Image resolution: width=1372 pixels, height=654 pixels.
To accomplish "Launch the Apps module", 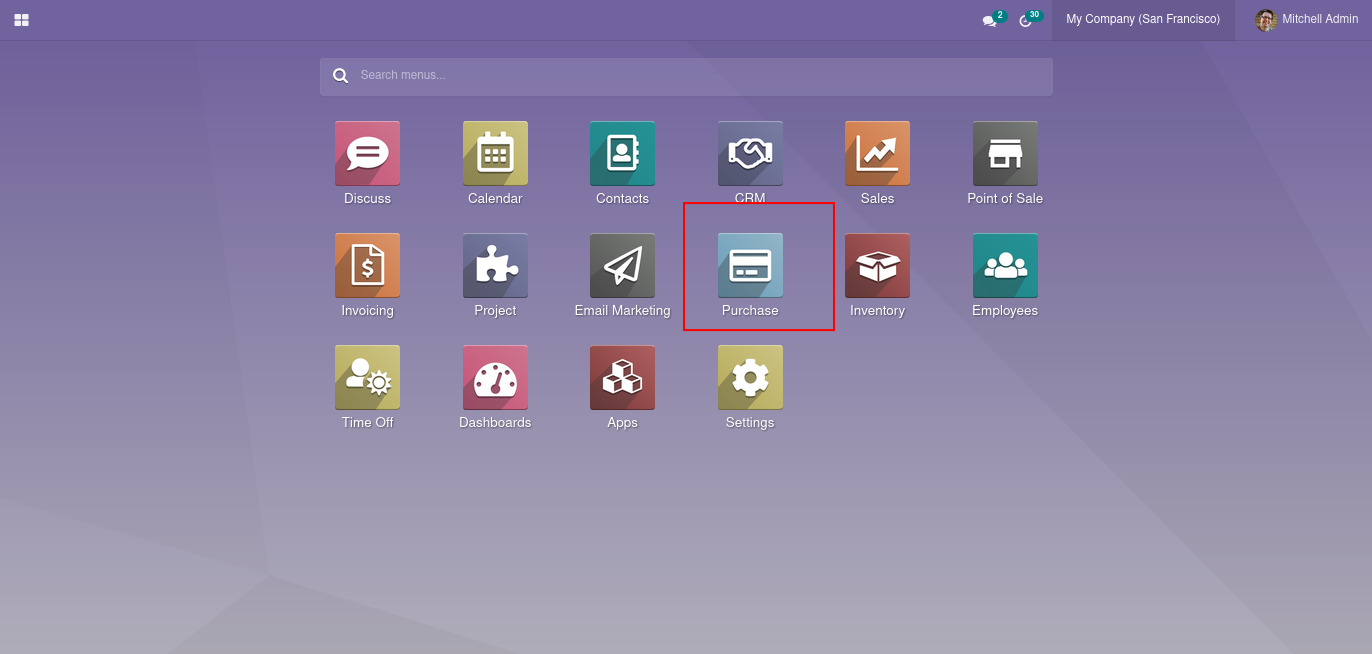I will click(x=622, y=378).
